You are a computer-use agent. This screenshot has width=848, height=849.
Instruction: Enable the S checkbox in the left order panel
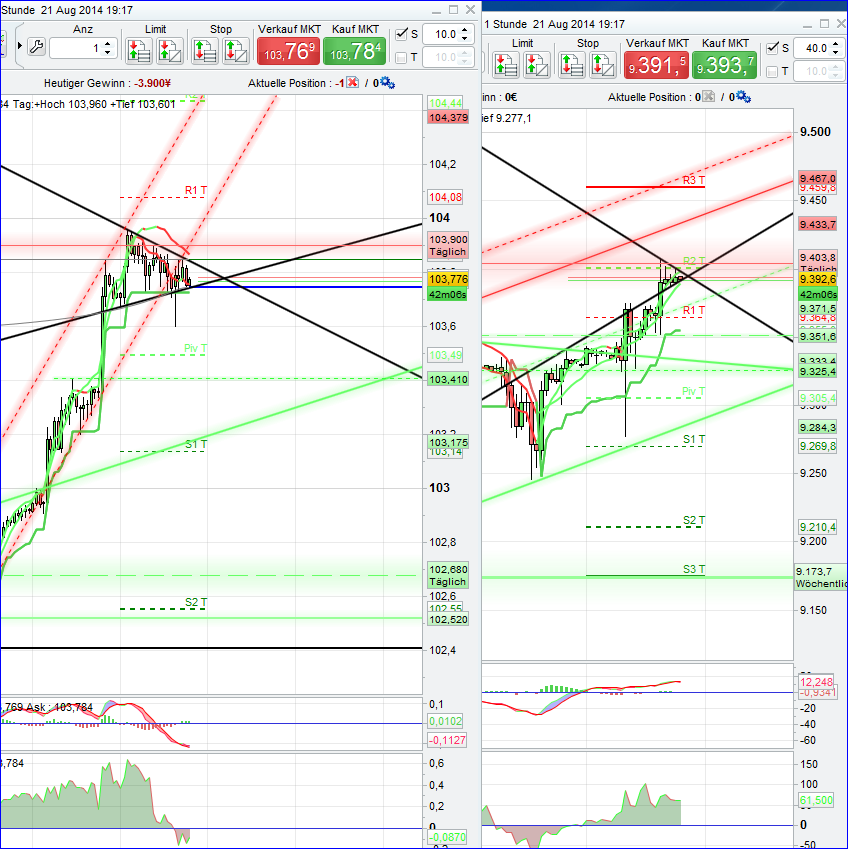point(403,33)
